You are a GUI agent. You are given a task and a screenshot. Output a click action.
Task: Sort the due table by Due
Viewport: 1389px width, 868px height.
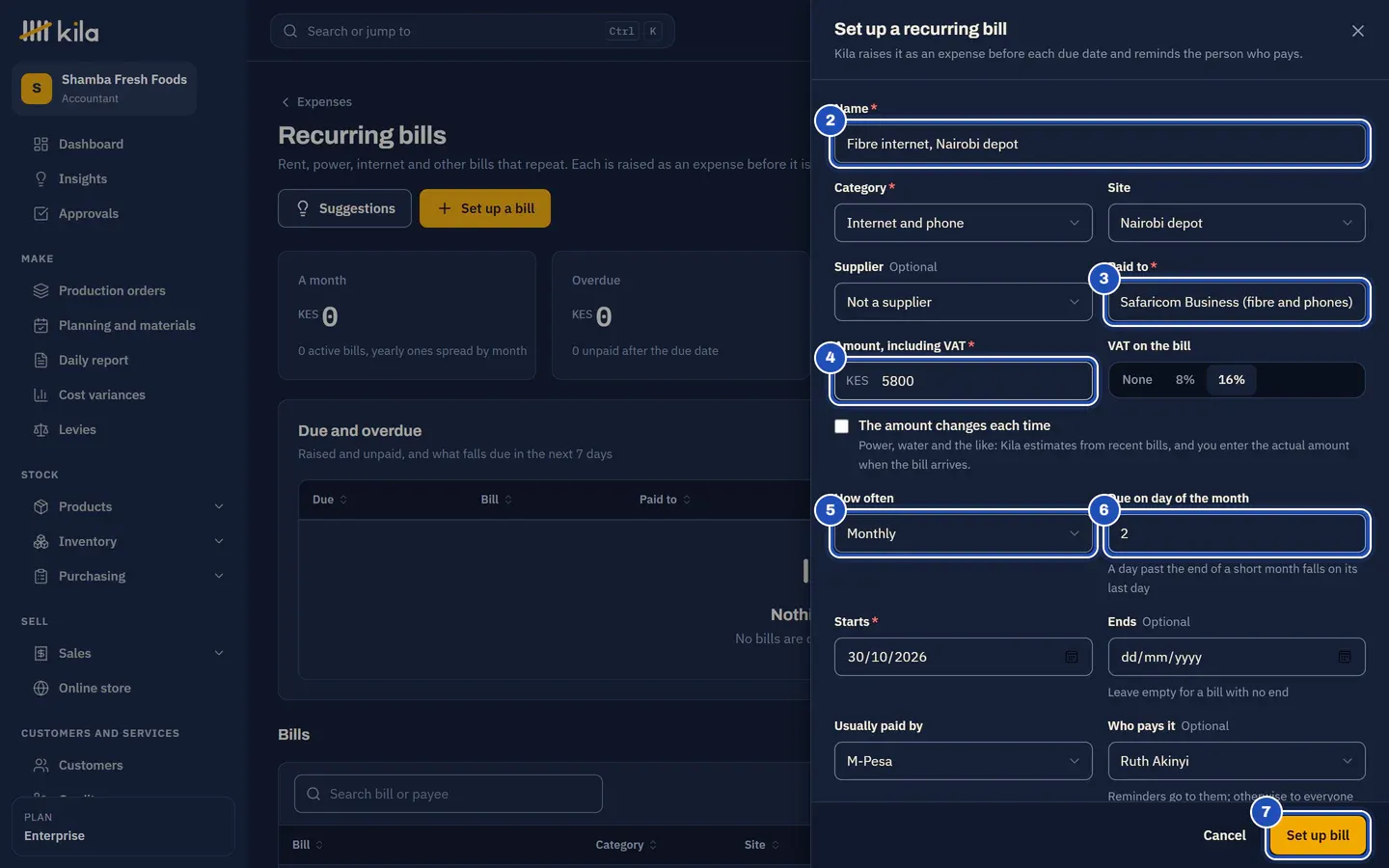coord(330,500)
